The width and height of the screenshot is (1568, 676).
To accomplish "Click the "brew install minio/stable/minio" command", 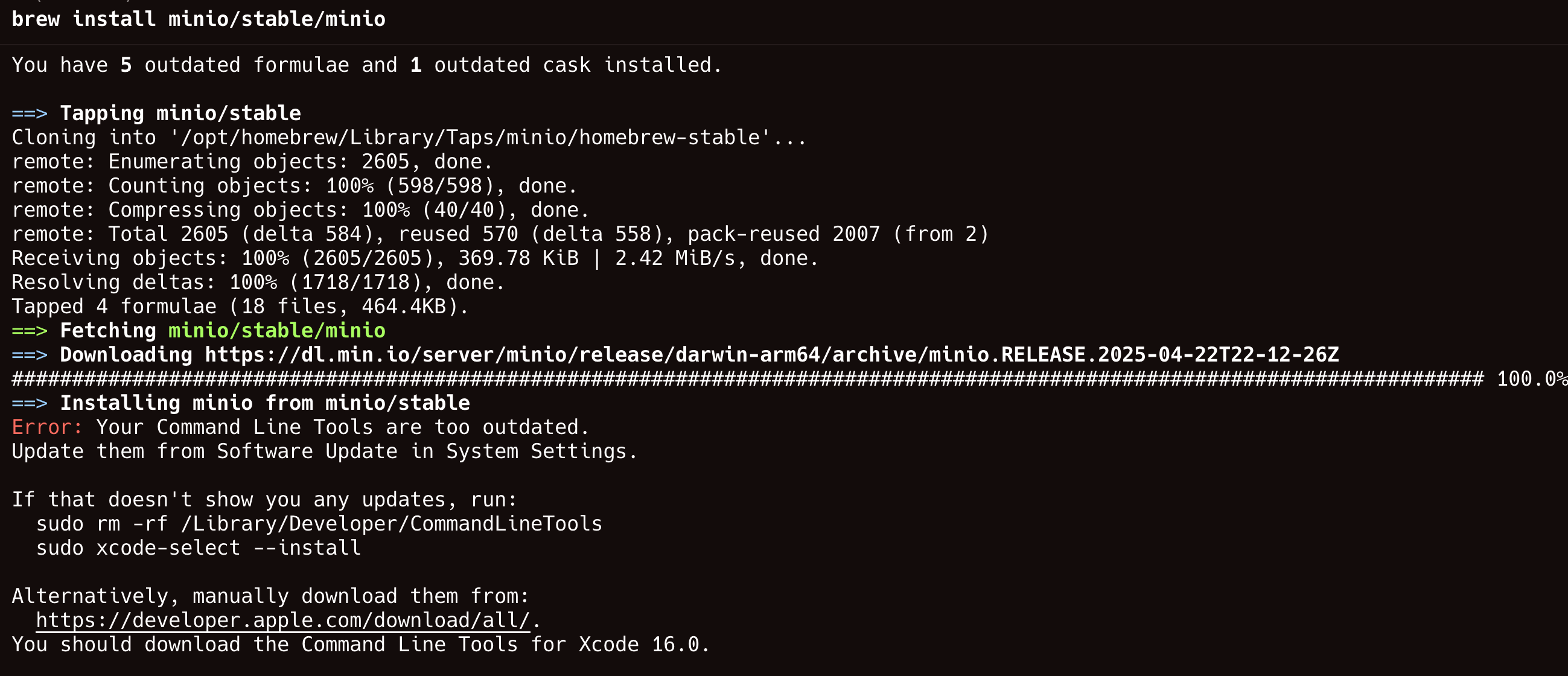I will click(x=199, y=19).
